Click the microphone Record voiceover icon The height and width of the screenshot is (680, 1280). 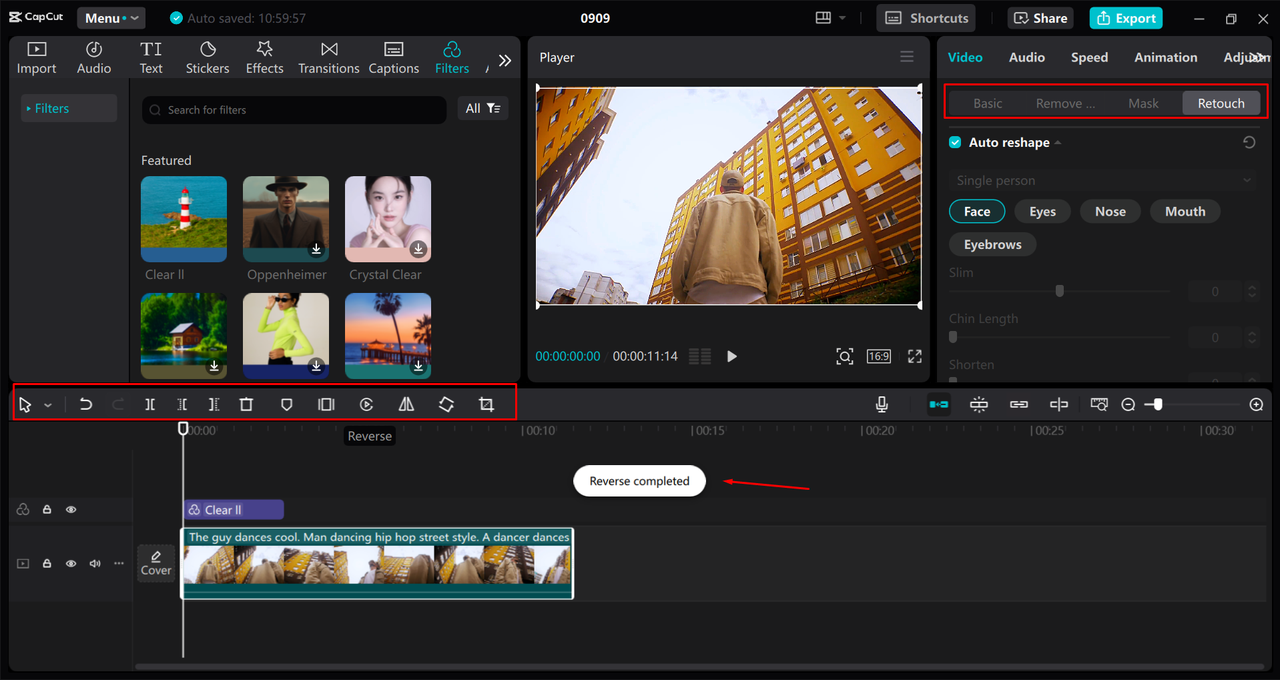point(882,404)
